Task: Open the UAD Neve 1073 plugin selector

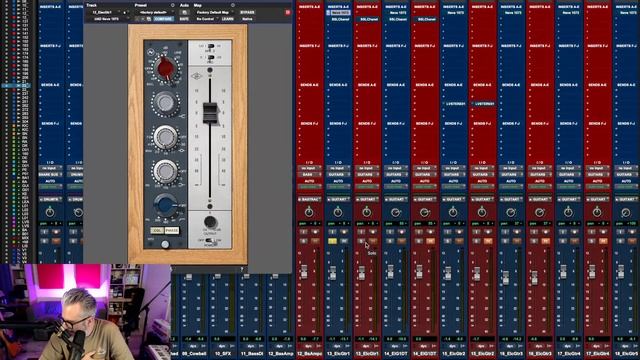Action: pos(108,19)
